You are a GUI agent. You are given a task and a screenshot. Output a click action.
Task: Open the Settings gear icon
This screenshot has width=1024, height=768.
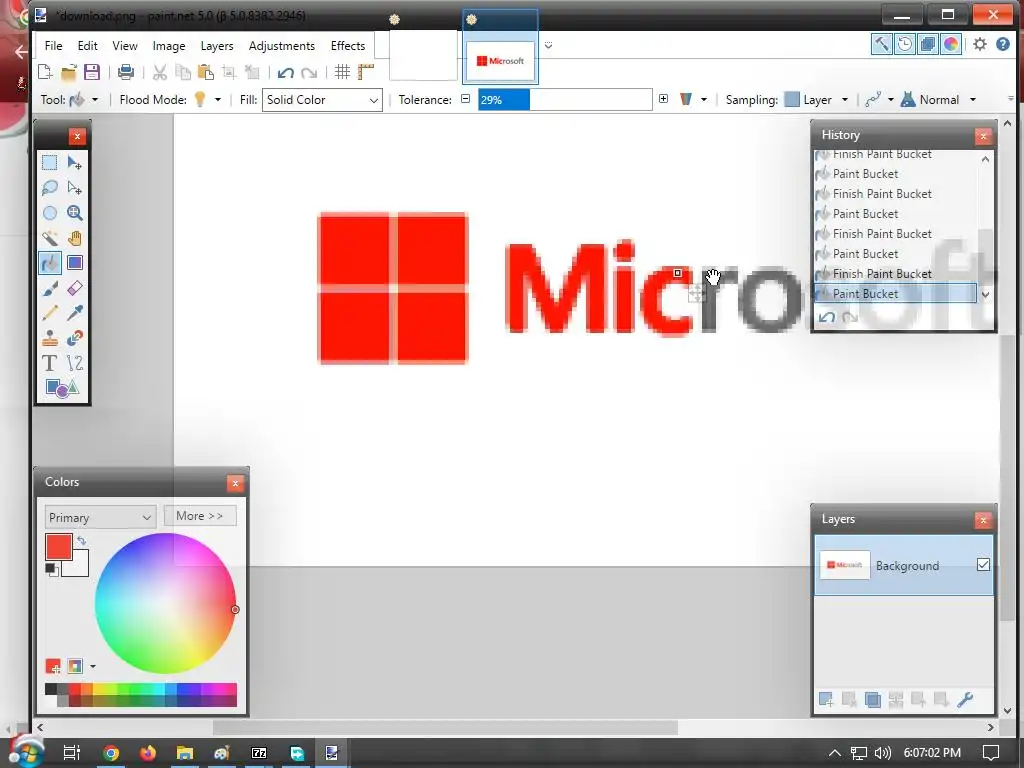[980, 44]
